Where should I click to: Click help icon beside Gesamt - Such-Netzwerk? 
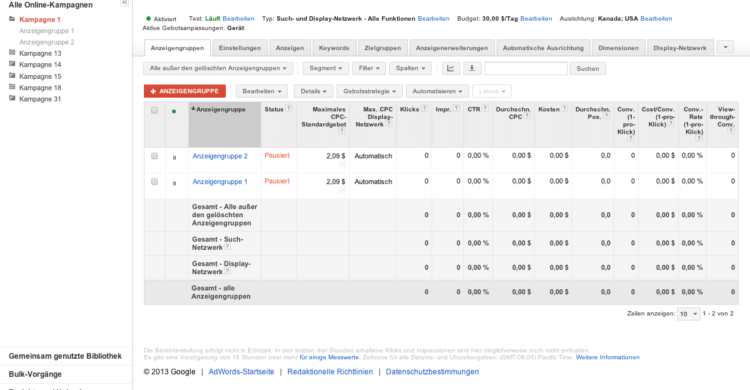[228, 247]
